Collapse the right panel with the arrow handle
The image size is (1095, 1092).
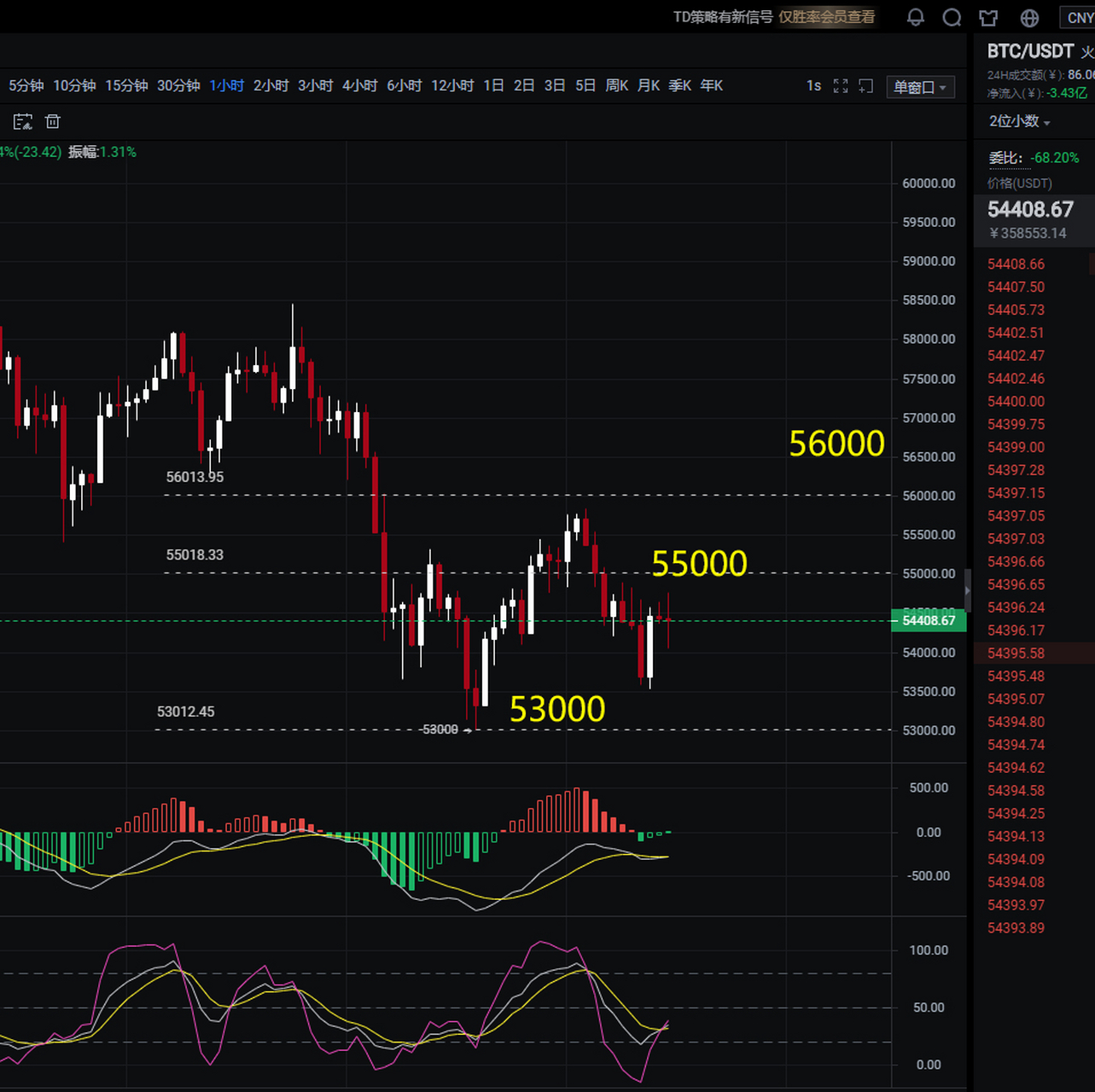click(x=967, y=590)
